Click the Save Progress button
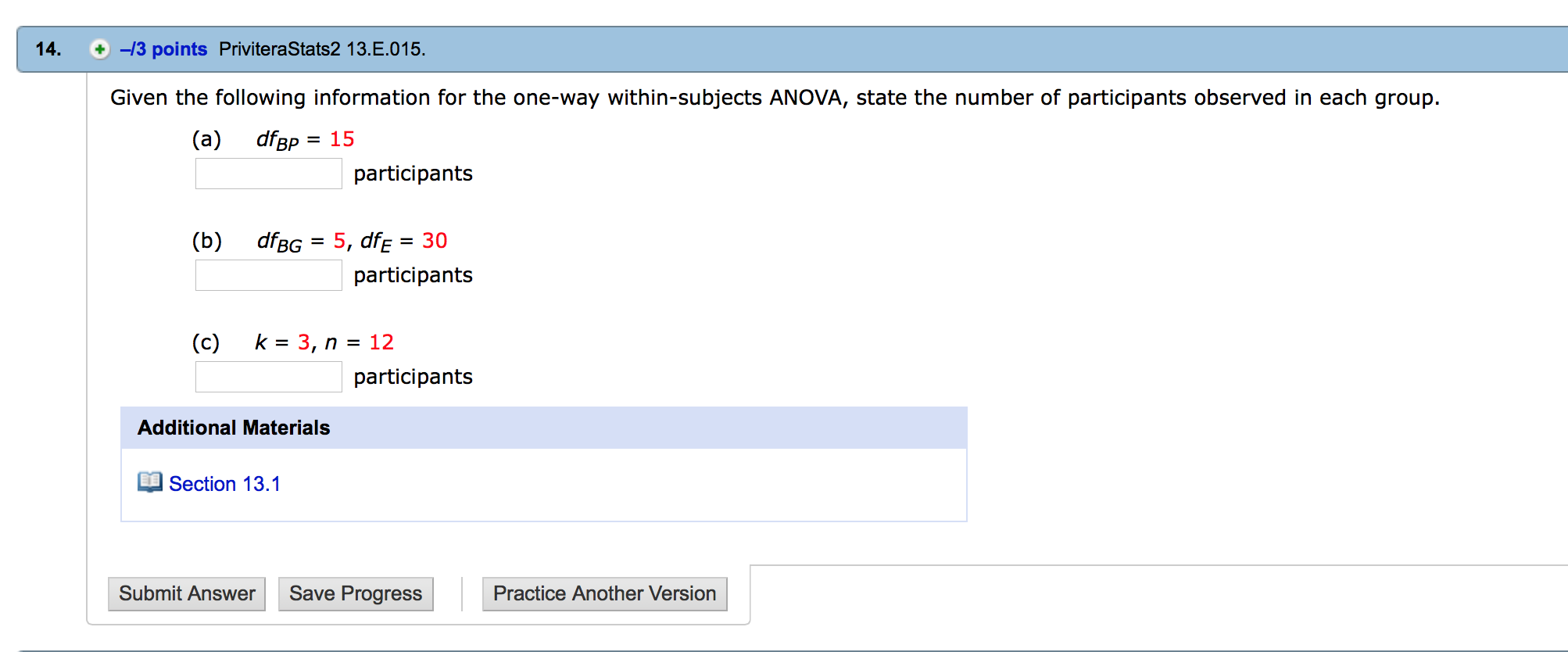This screenshot has width=1568, height=652. point(356,593)
